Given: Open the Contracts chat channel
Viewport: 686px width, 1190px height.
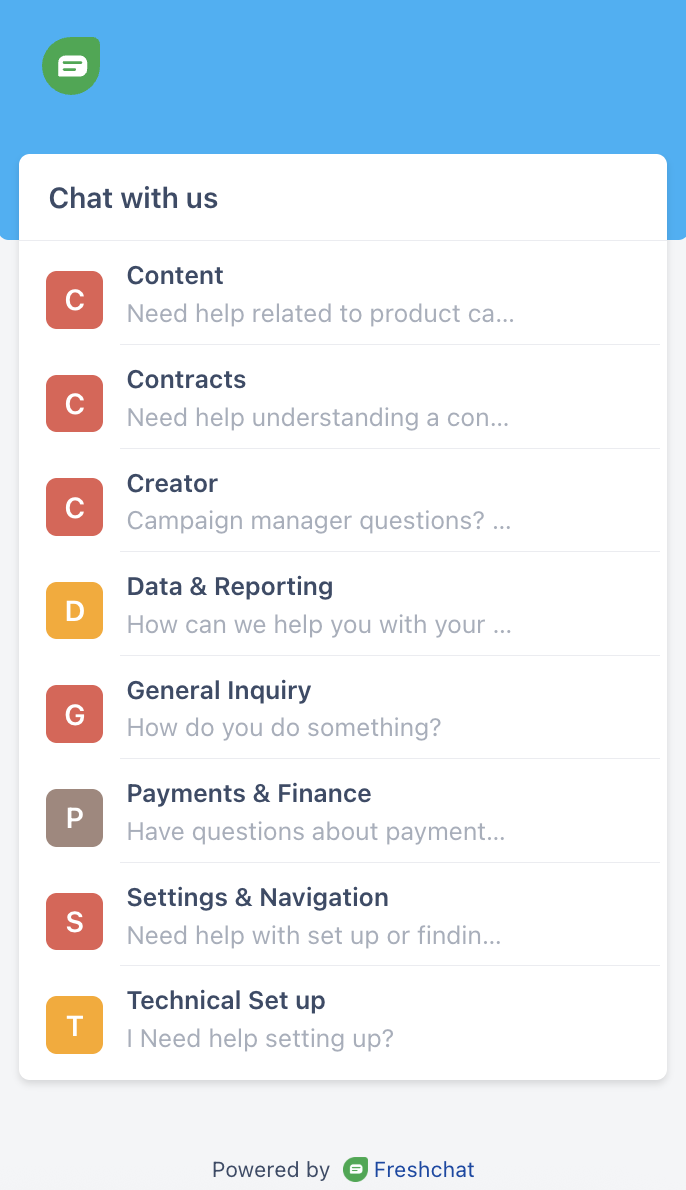Looking at the screenshot, I should [x=186, y=380].
